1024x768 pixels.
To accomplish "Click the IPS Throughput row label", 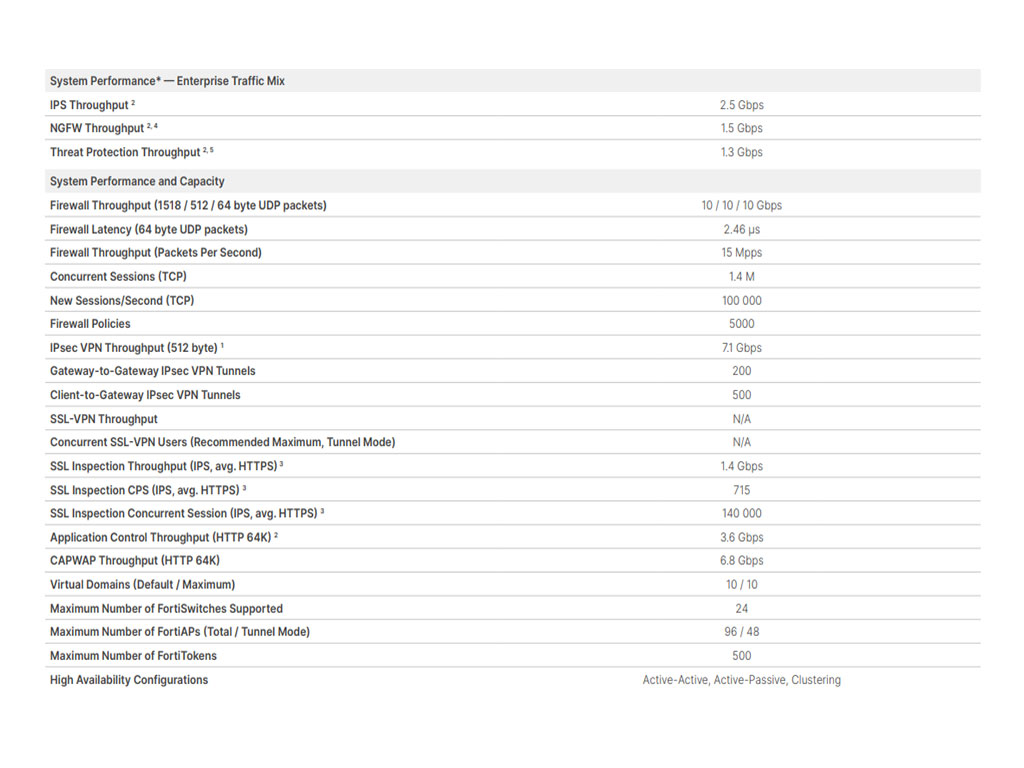I will 89,105.
